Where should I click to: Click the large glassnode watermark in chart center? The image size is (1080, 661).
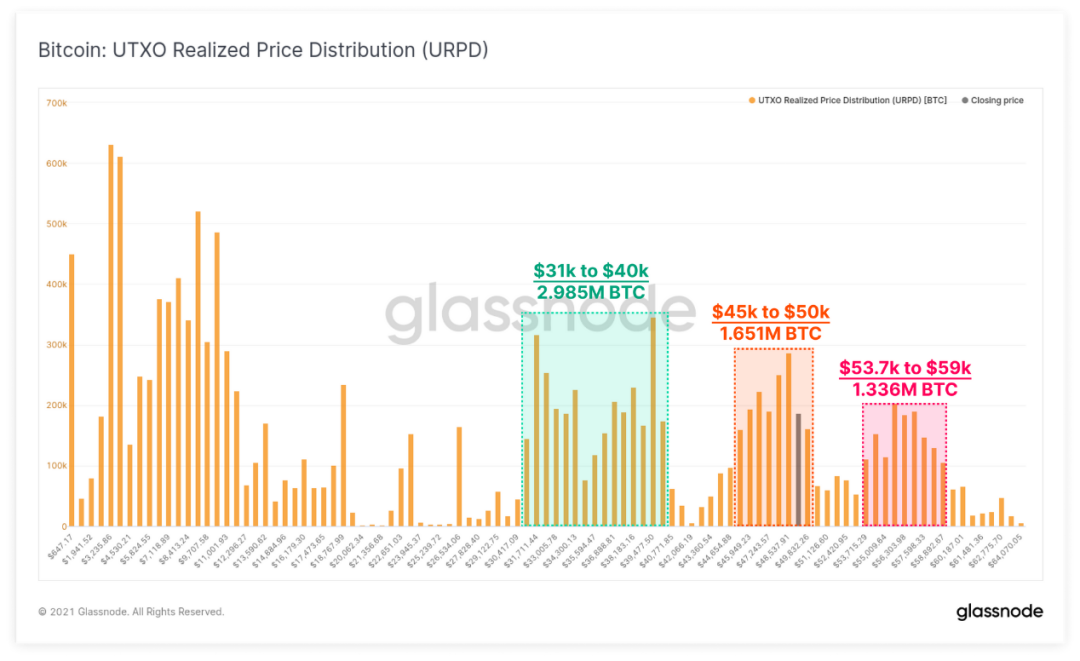click(540, 313)
